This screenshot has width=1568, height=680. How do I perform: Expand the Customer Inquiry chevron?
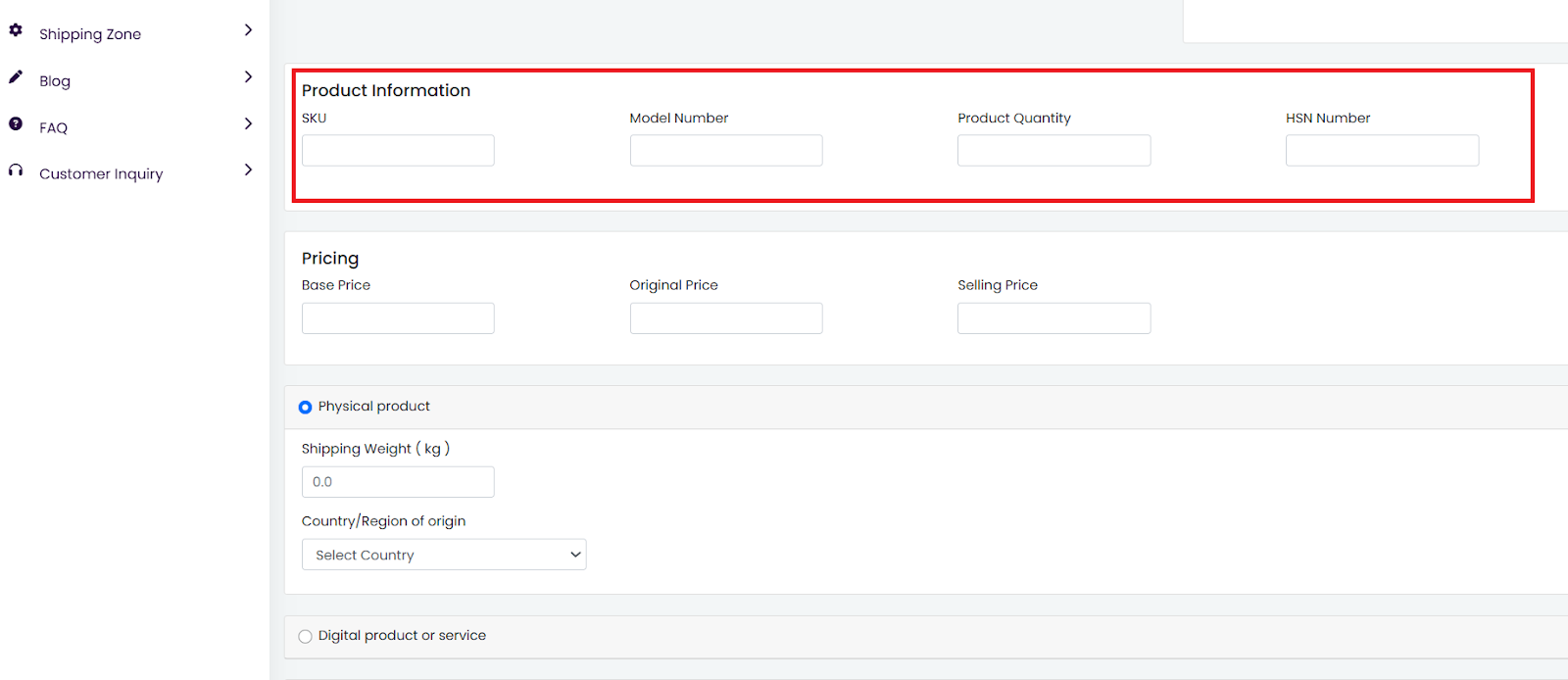click(248, 170)
